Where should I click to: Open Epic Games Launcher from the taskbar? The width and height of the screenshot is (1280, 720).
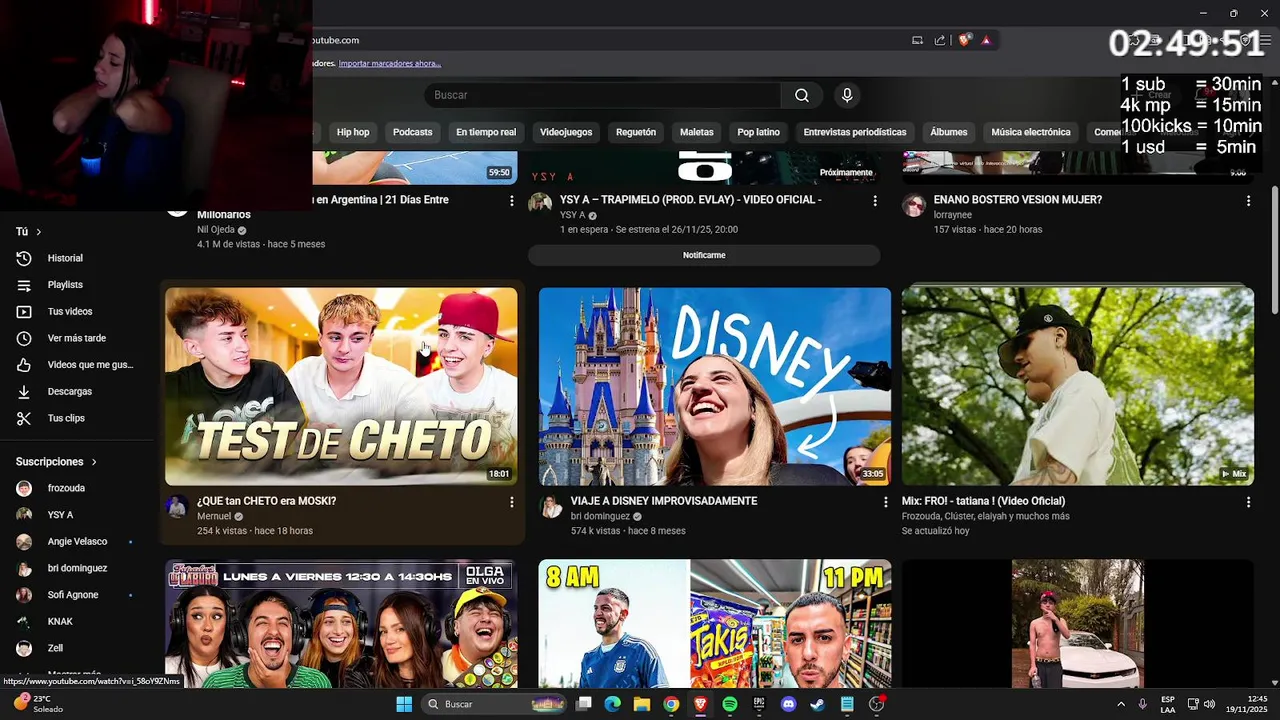pos(759,704)
